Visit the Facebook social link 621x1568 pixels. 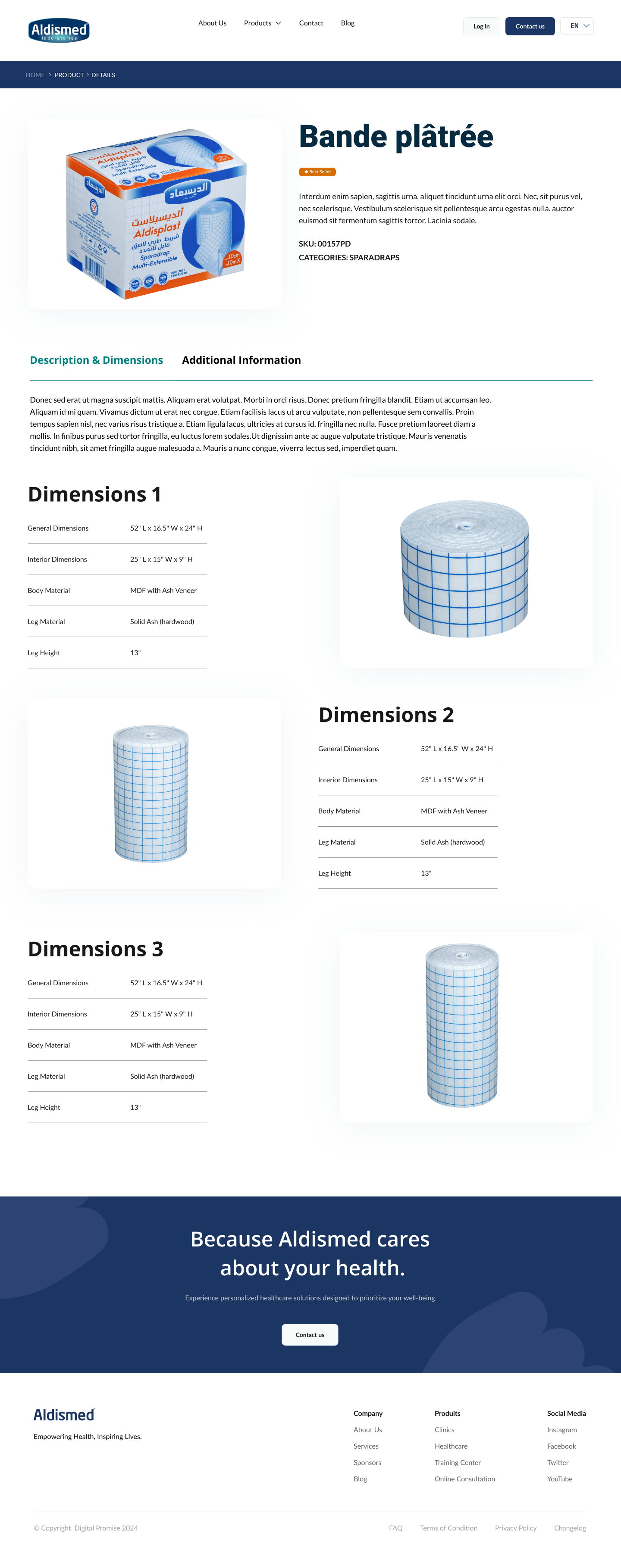pyautogui.click(x=561, y=1446)
